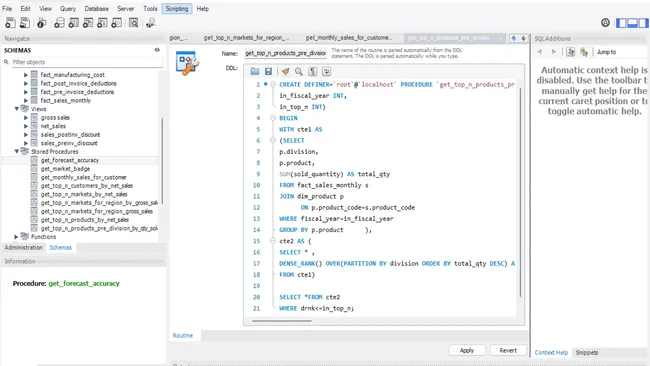The width and height of the screenshot is (650, 366).
Task: Expand fact_manufacturing_cost table node
Action: (x=26, y=75)
